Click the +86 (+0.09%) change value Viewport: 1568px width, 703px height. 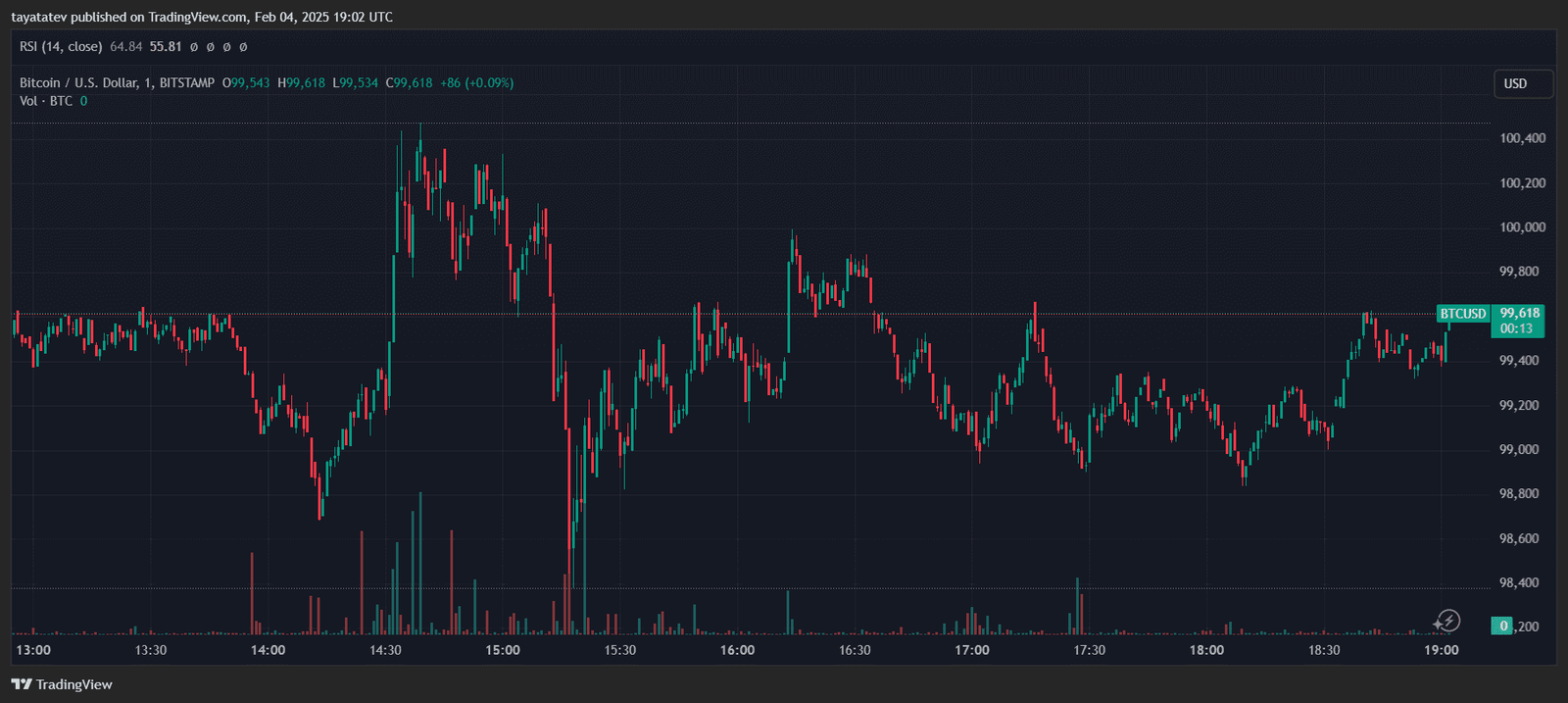(x=476, y=82)
